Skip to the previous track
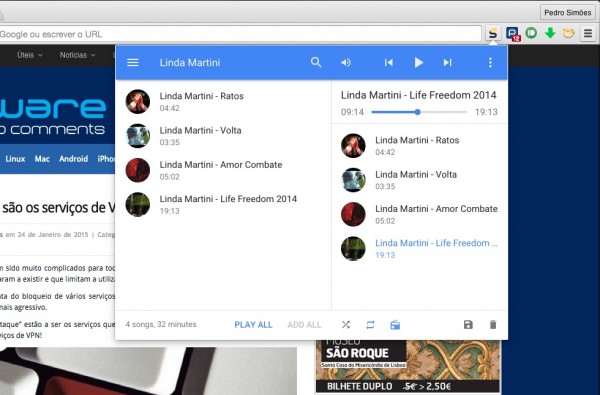600x395 pixels. point(388,62)
